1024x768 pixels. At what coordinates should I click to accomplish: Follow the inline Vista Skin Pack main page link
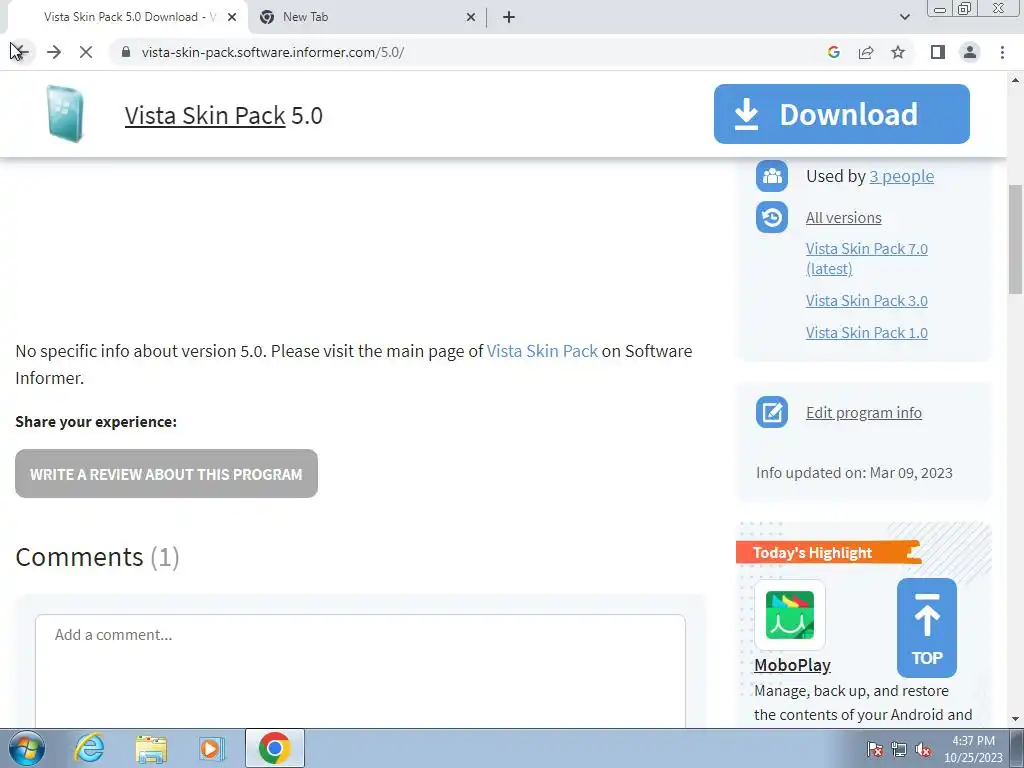(x=542, y=351)
